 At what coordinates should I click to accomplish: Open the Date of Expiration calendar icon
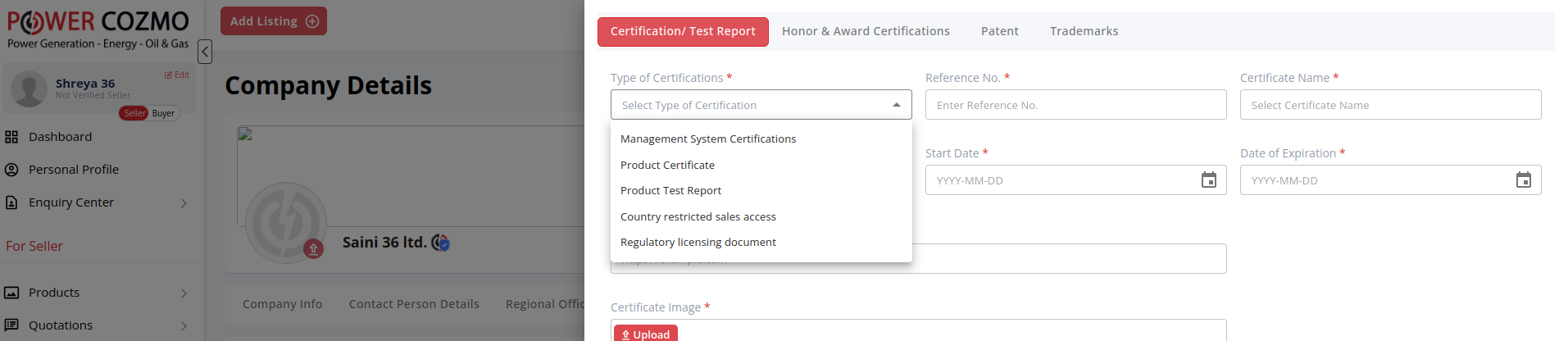[x=1523, y=180]
